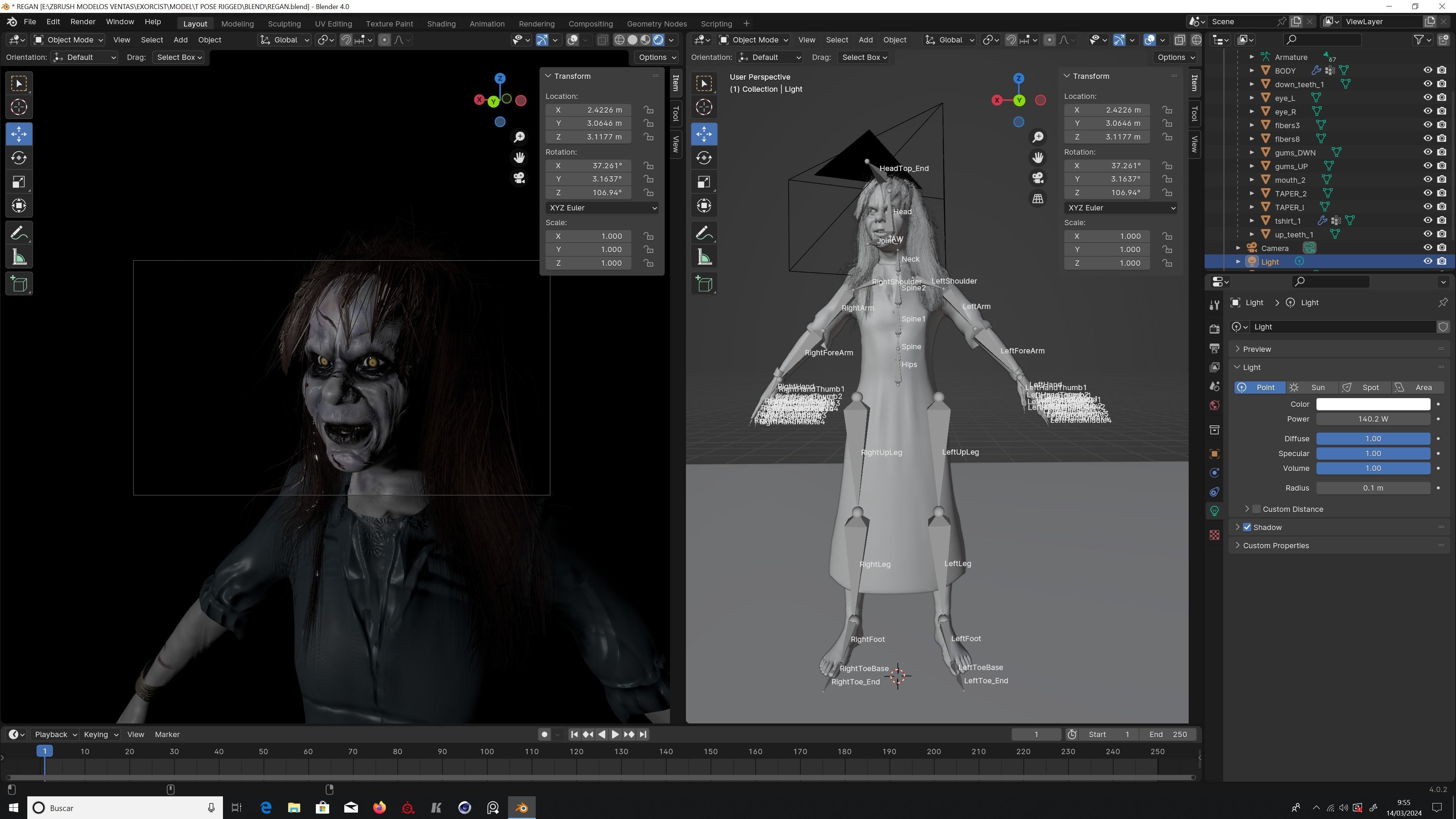Click the Power value field
This screenshot has width=1456, height=819.
click(x=1373, y=419)
